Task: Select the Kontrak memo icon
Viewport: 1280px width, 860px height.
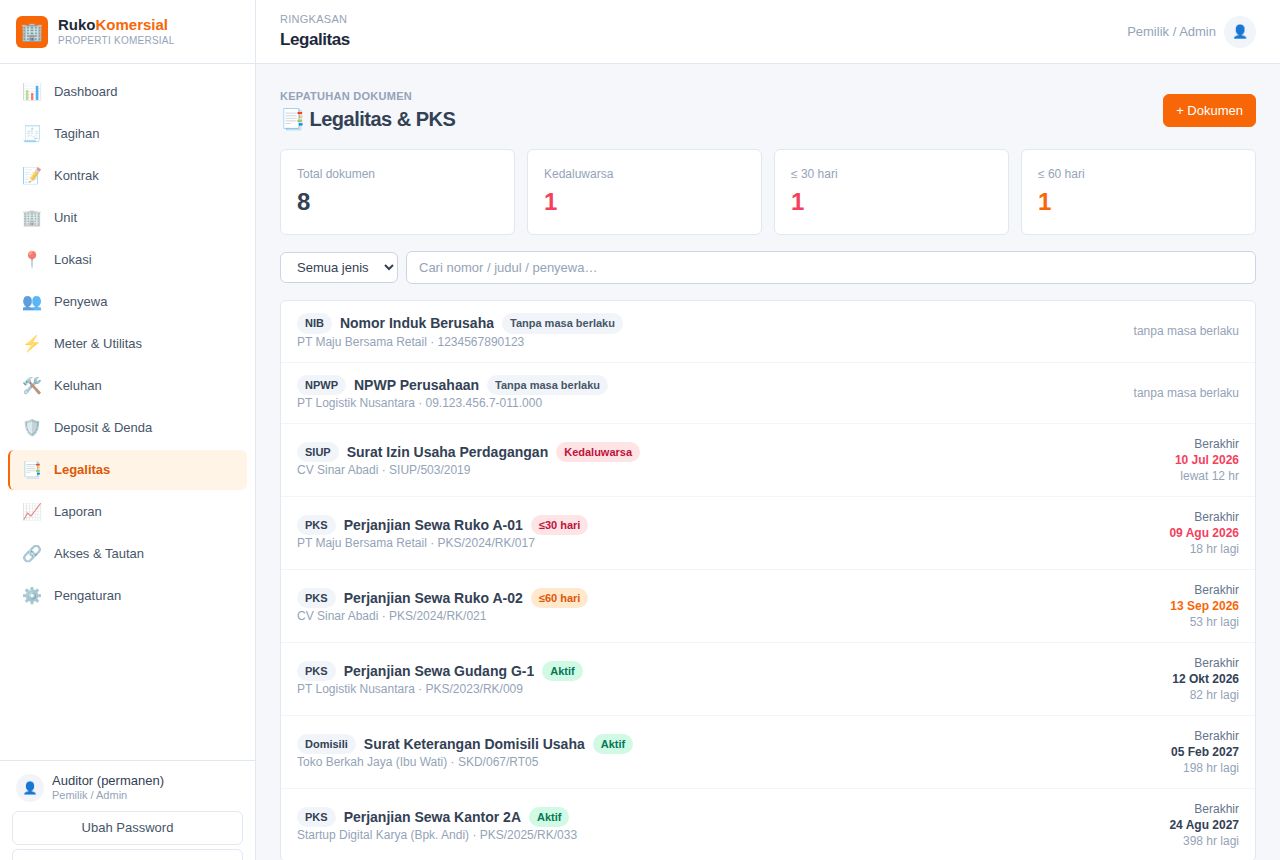Action: coord(32,176)
